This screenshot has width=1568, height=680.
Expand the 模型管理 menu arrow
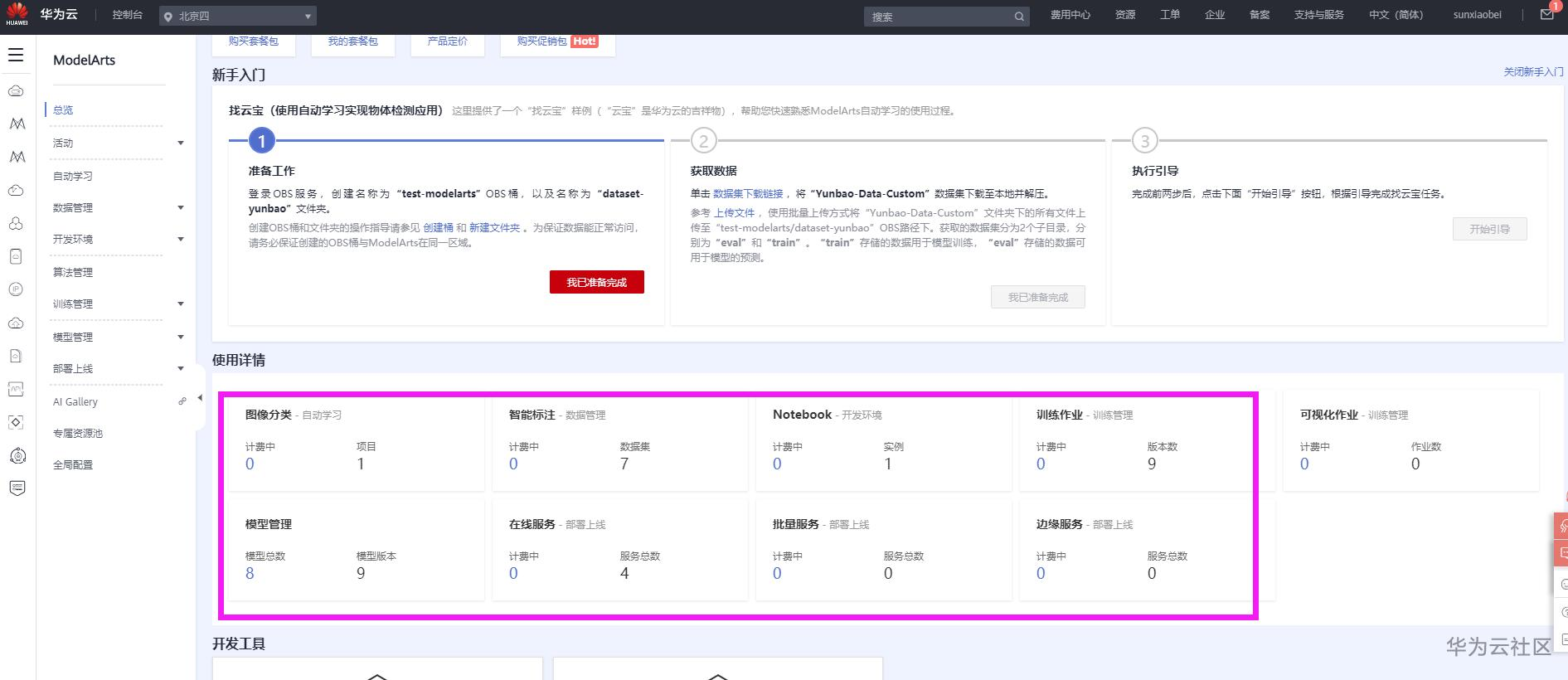[181, 337]
